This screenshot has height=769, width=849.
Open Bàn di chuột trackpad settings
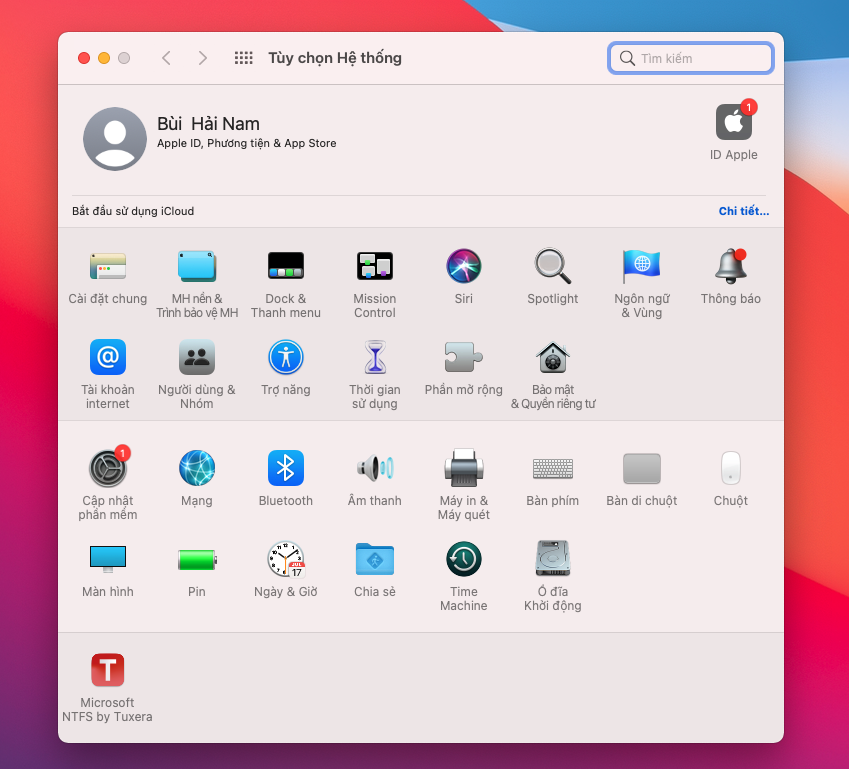[x=642, y=468]
